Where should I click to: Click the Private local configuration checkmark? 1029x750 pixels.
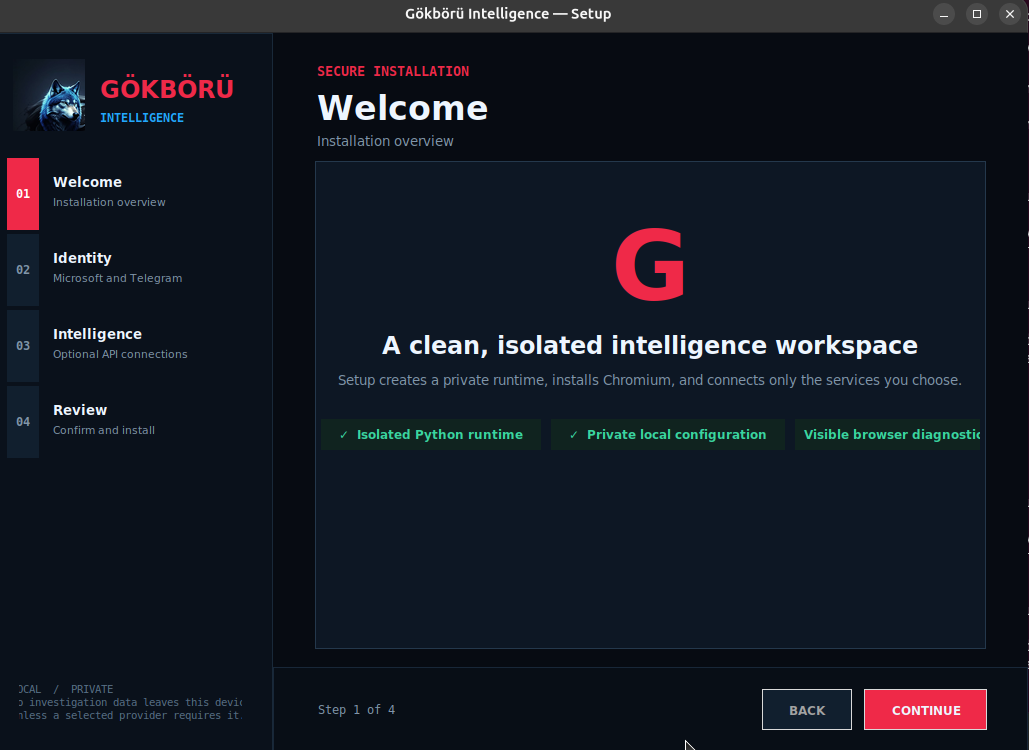point(574,434)
